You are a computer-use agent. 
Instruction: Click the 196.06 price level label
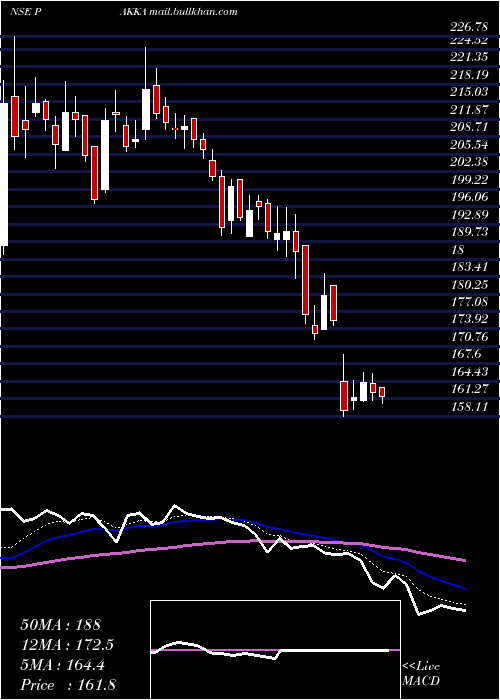click(x=469, y=197)
